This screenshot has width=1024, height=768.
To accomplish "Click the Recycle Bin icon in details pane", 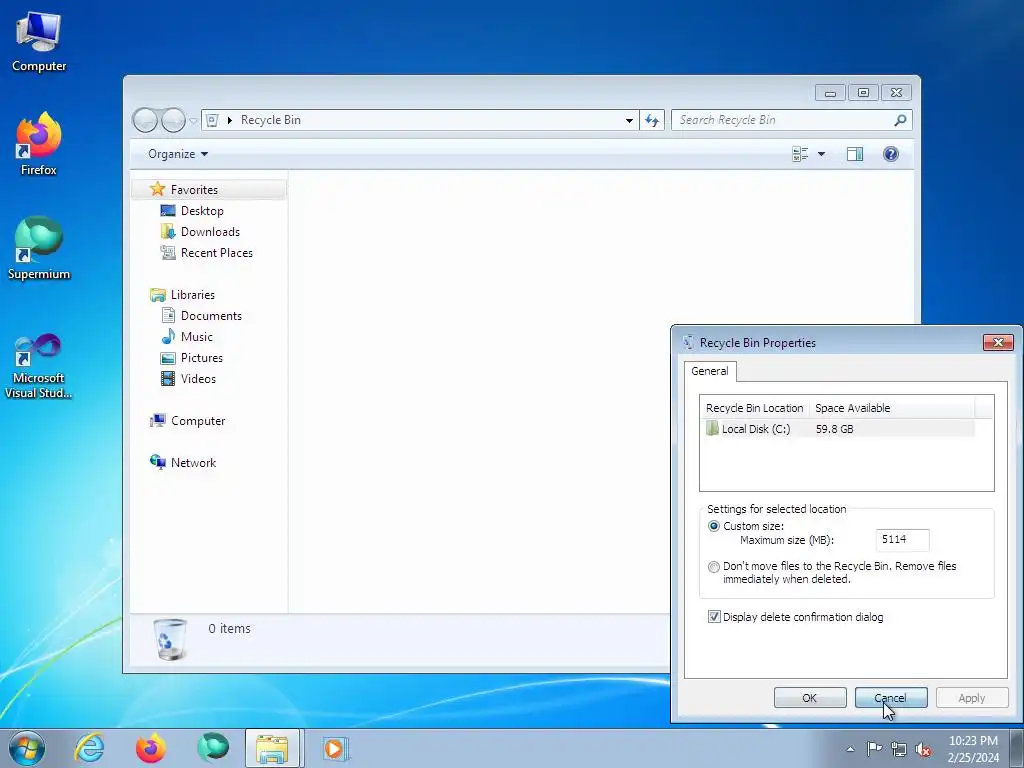I will [x=170, y=640].
